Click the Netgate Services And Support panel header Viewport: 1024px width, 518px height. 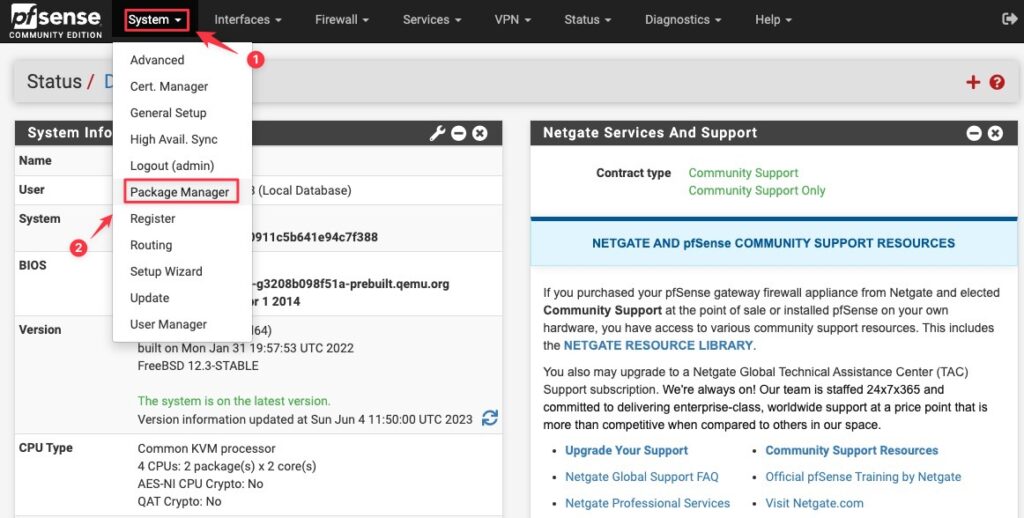coord(774,133)
